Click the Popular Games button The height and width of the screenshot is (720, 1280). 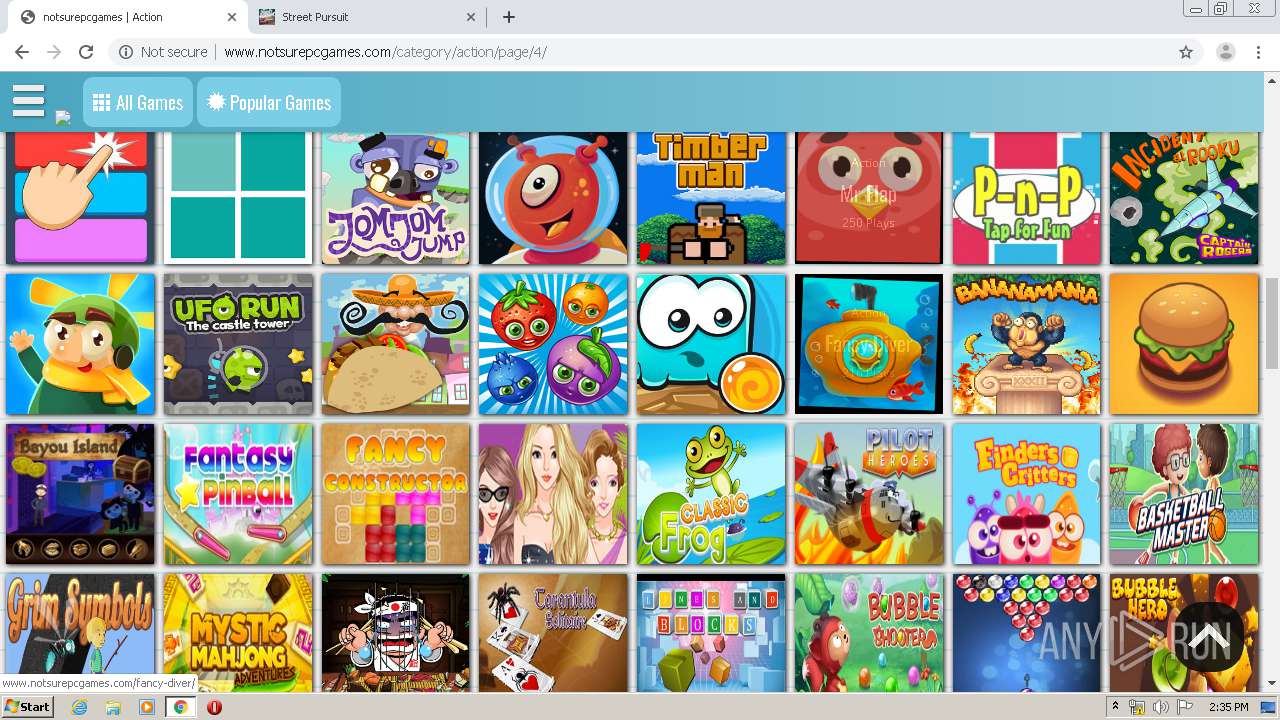(x=269, y=103)
